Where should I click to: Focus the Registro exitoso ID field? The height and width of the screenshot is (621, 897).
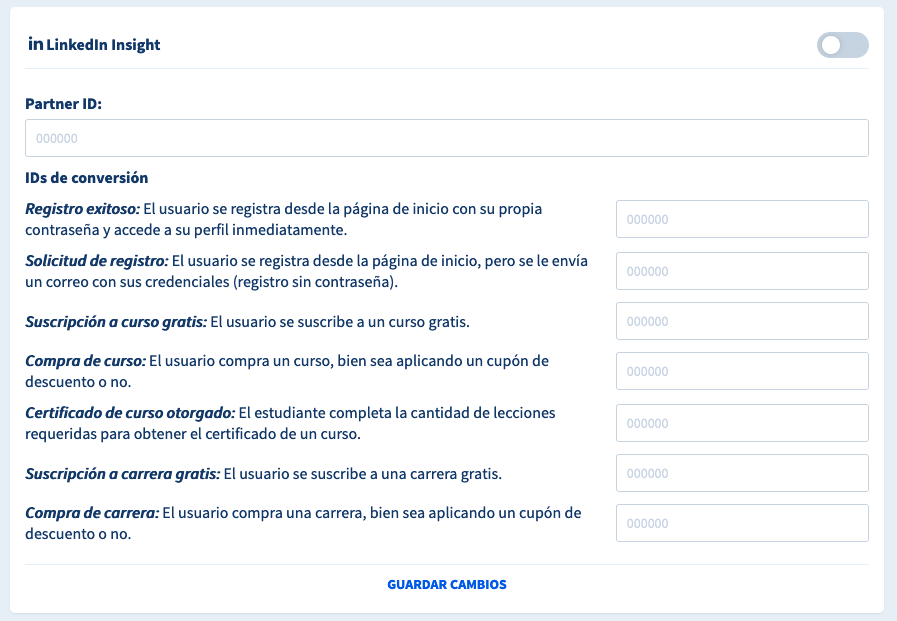coord(741,219)
